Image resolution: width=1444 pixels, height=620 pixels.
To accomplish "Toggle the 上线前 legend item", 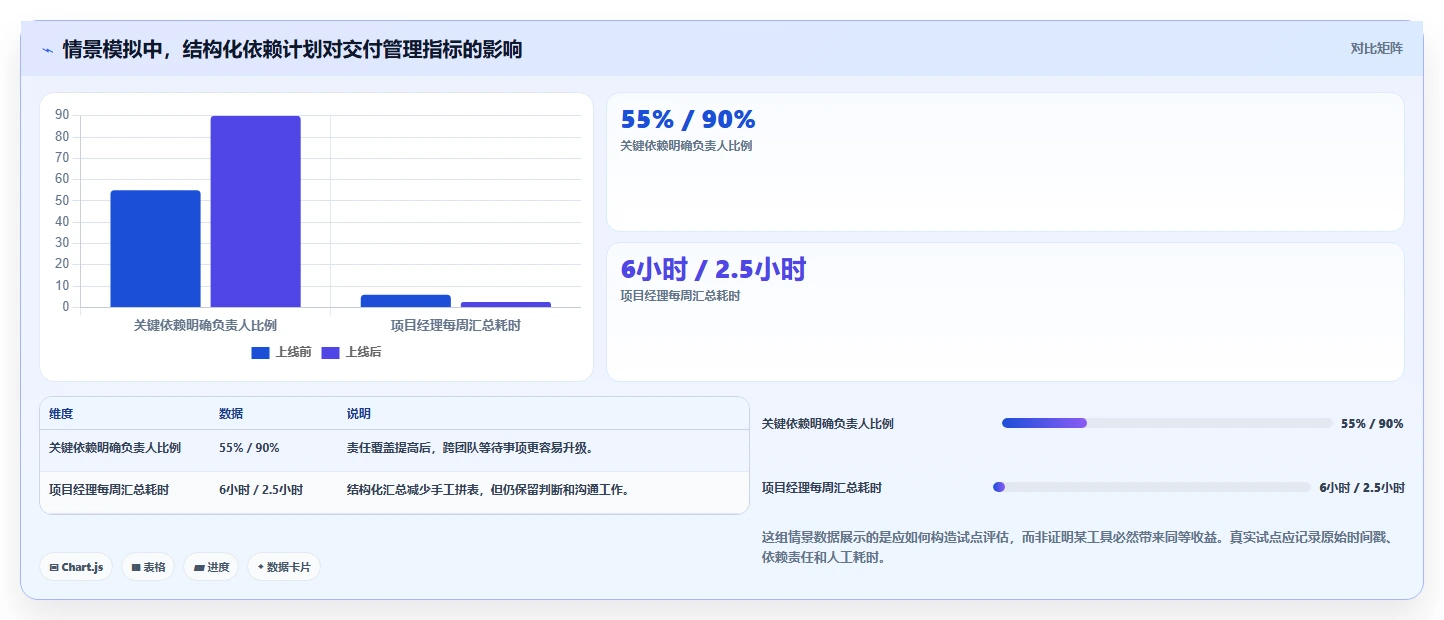I will [281, 352].
